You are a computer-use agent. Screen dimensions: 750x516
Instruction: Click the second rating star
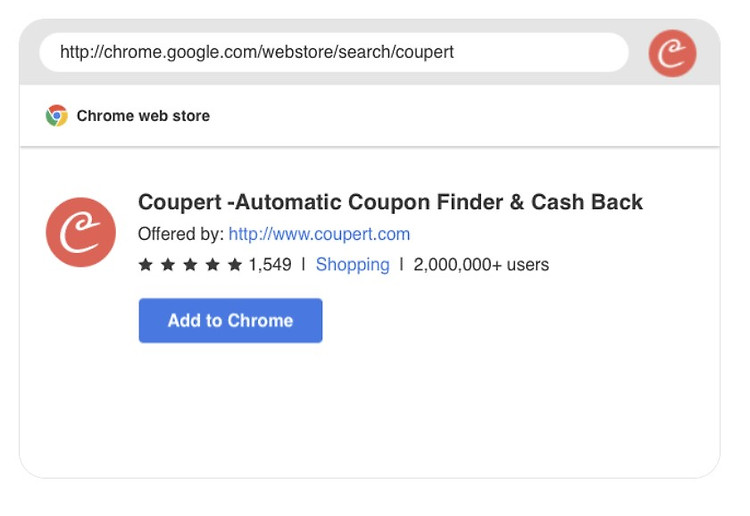coord(168,264)
